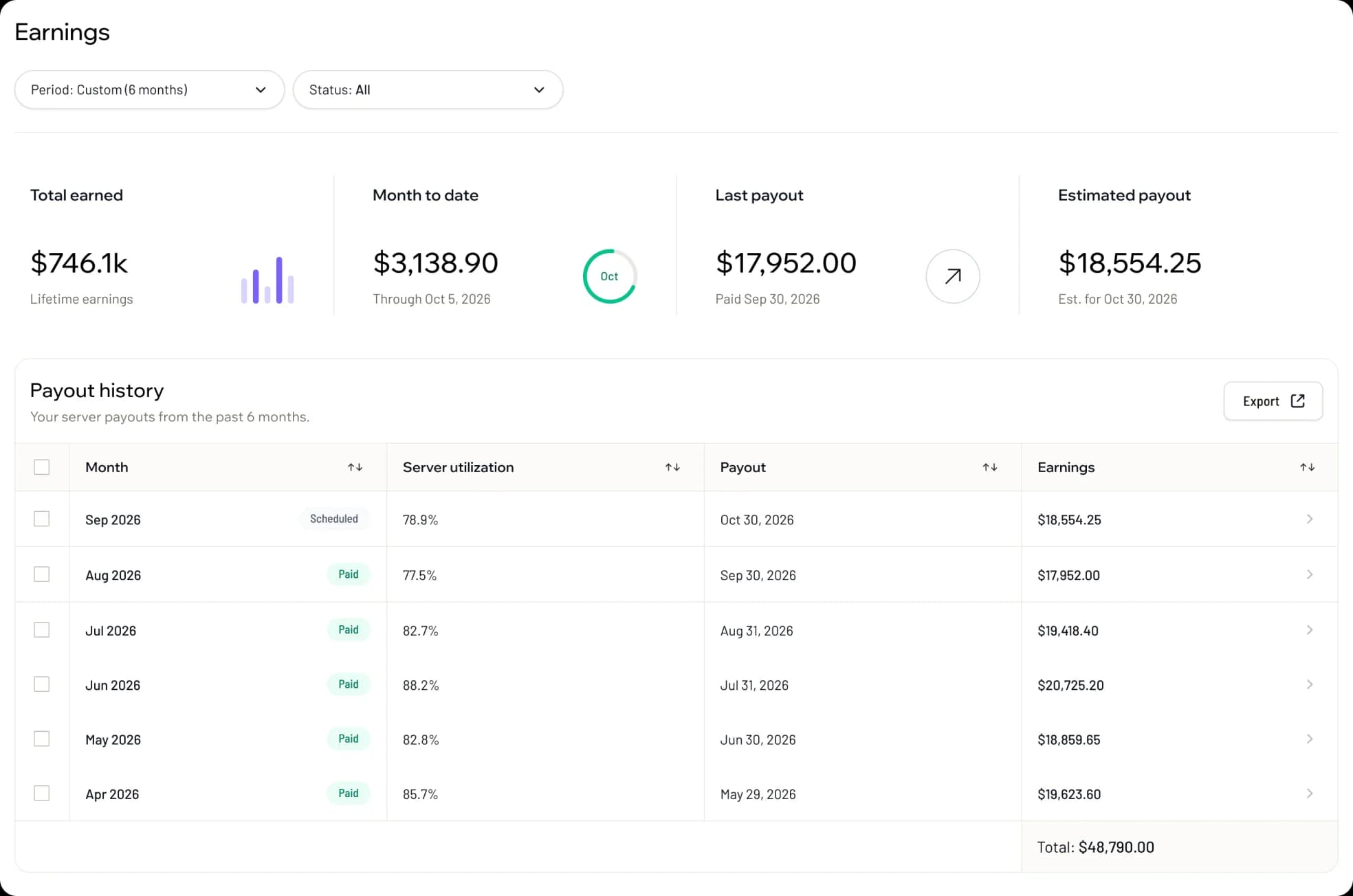Click the 82.8% utilization value

pos(421,740)
